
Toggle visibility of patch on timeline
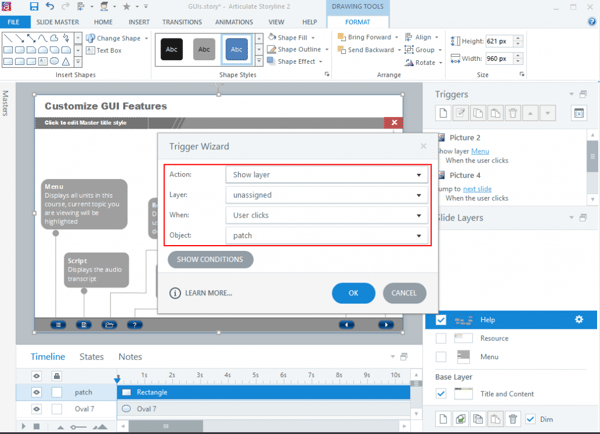pyautogui.click(x=36, y=392)
